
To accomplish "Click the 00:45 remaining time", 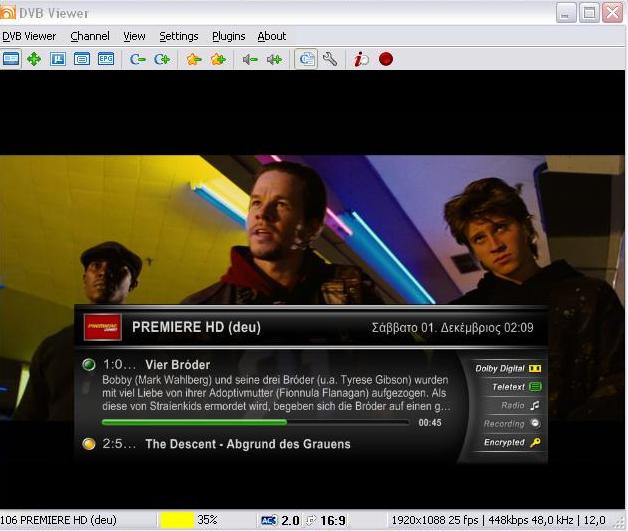I will (x=430, y=422).
